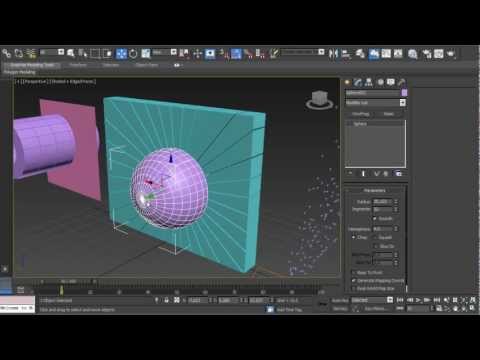
Task: Choose the Bind to Space Warp tool
Action: [x=31, y=53]
